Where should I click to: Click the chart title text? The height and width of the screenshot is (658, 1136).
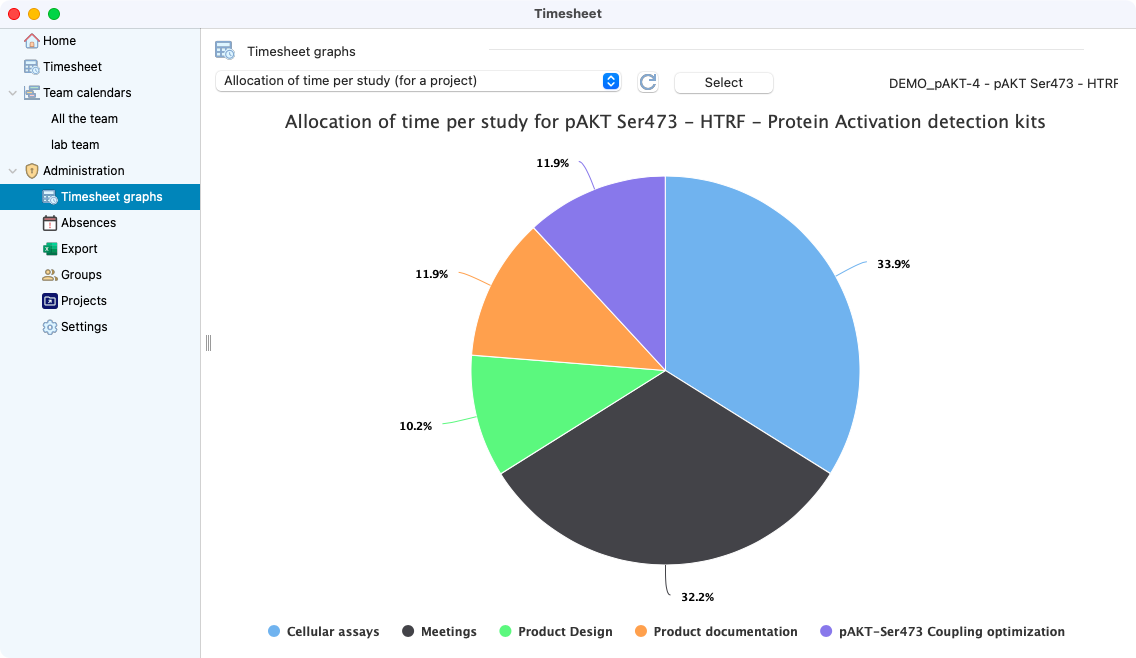coord(665,122)
